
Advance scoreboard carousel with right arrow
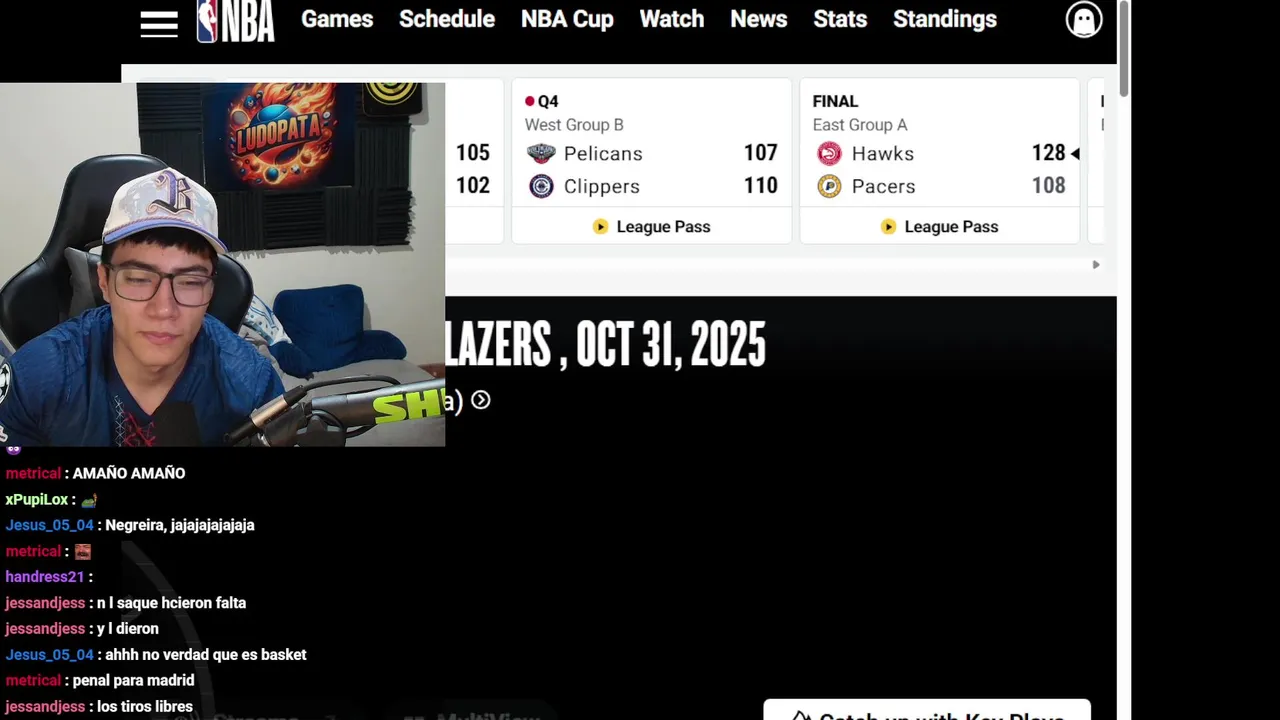(x=1096, y=265)
